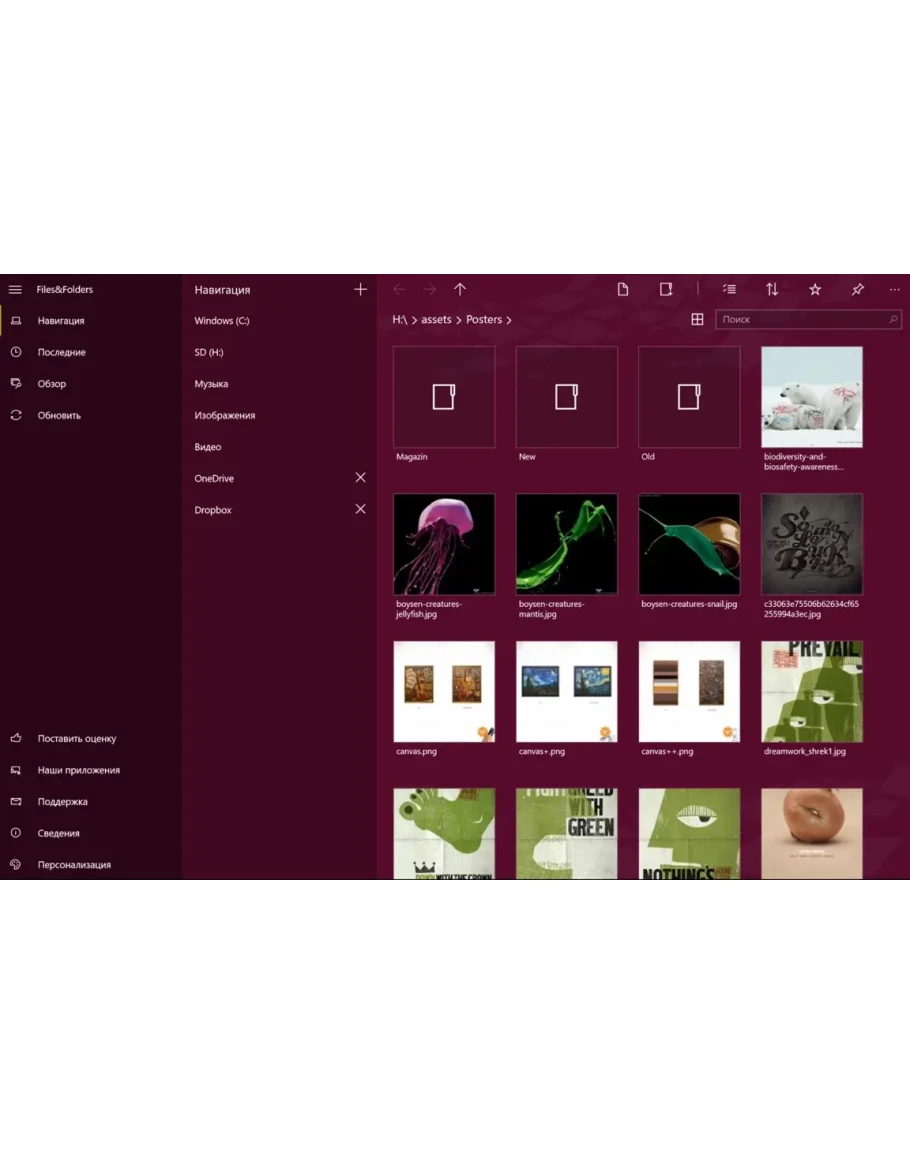Viewport: 910px width, 1155px height.
Task: Create a new folder via toolbar icon
Action: coord(666,290)
